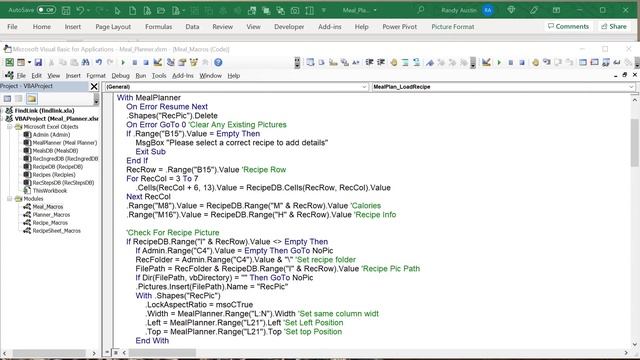Screen dimensions: 640x360
Task: Select the Meal_Macros module
Action: tap(48, 207)
